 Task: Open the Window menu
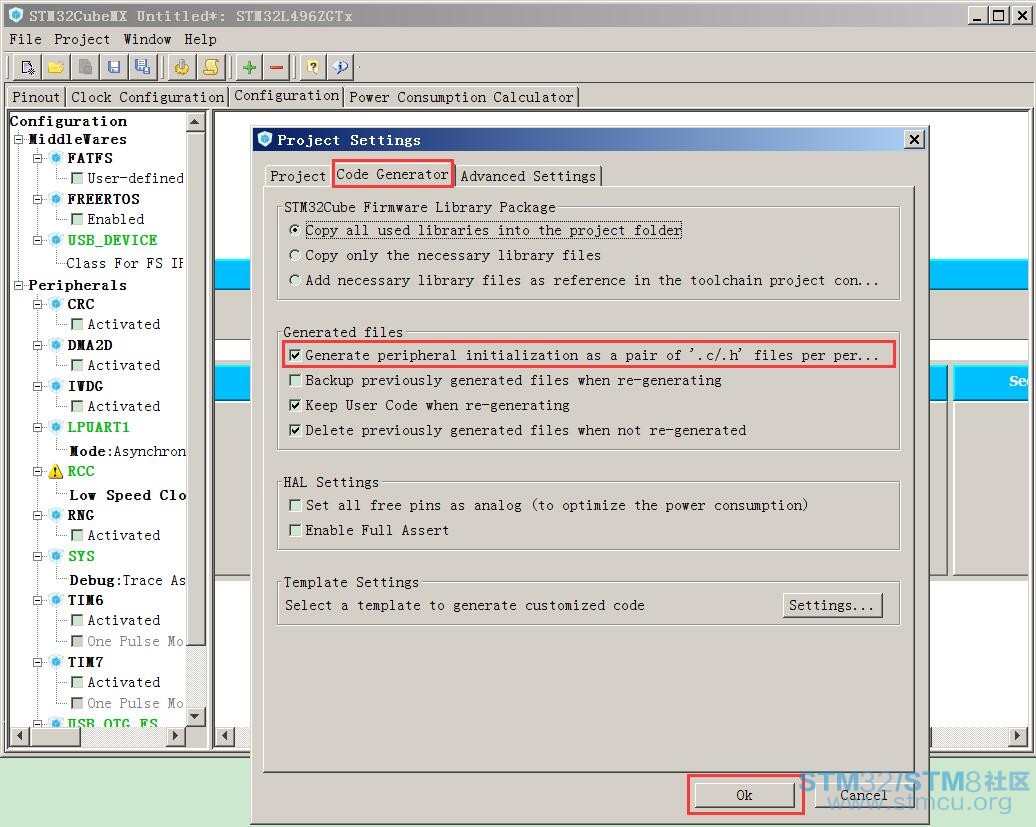pos(147,39)
